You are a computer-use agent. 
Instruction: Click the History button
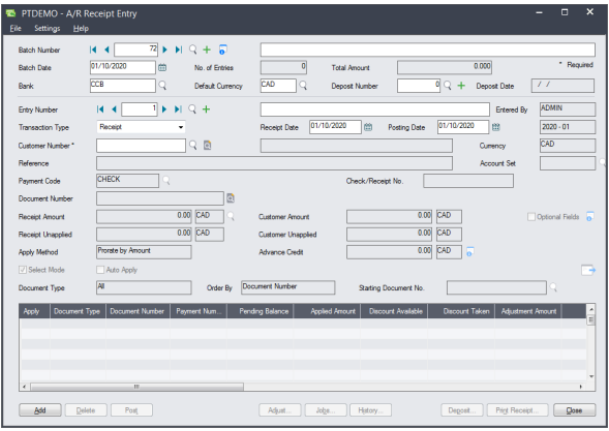pyautogui.click(x=371, y=410)
